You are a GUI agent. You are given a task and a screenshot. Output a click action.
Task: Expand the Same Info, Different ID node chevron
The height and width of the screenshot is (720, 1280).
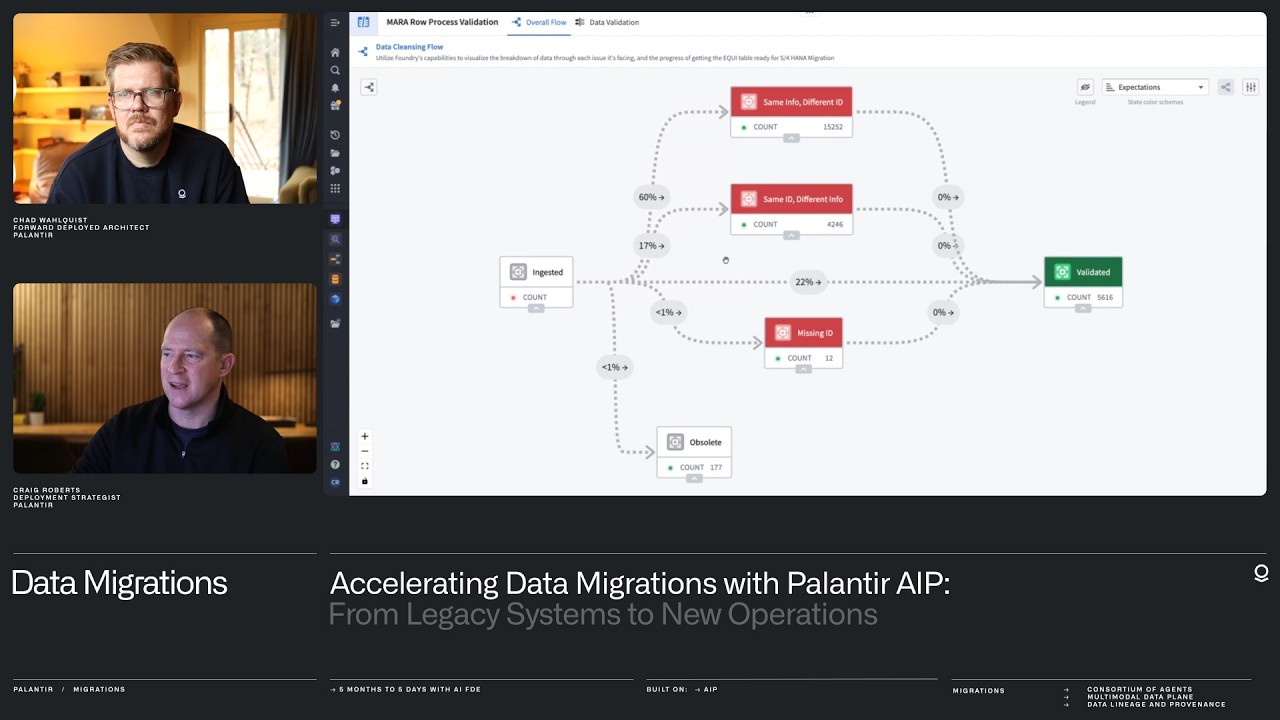(x=791, y=138)
